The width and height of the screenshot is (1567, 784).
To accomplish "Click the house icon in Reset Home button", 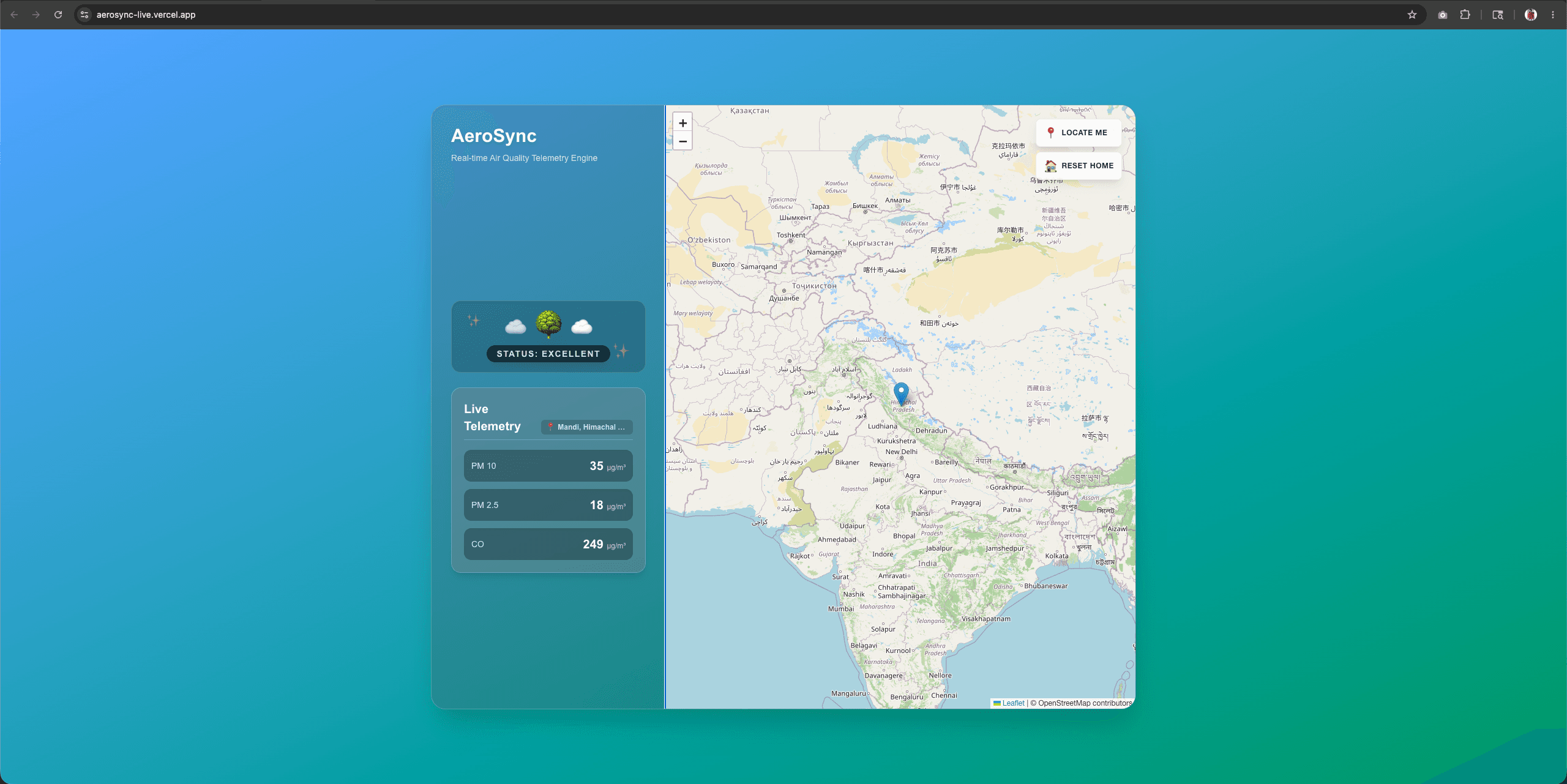I will pos(1050,166).
